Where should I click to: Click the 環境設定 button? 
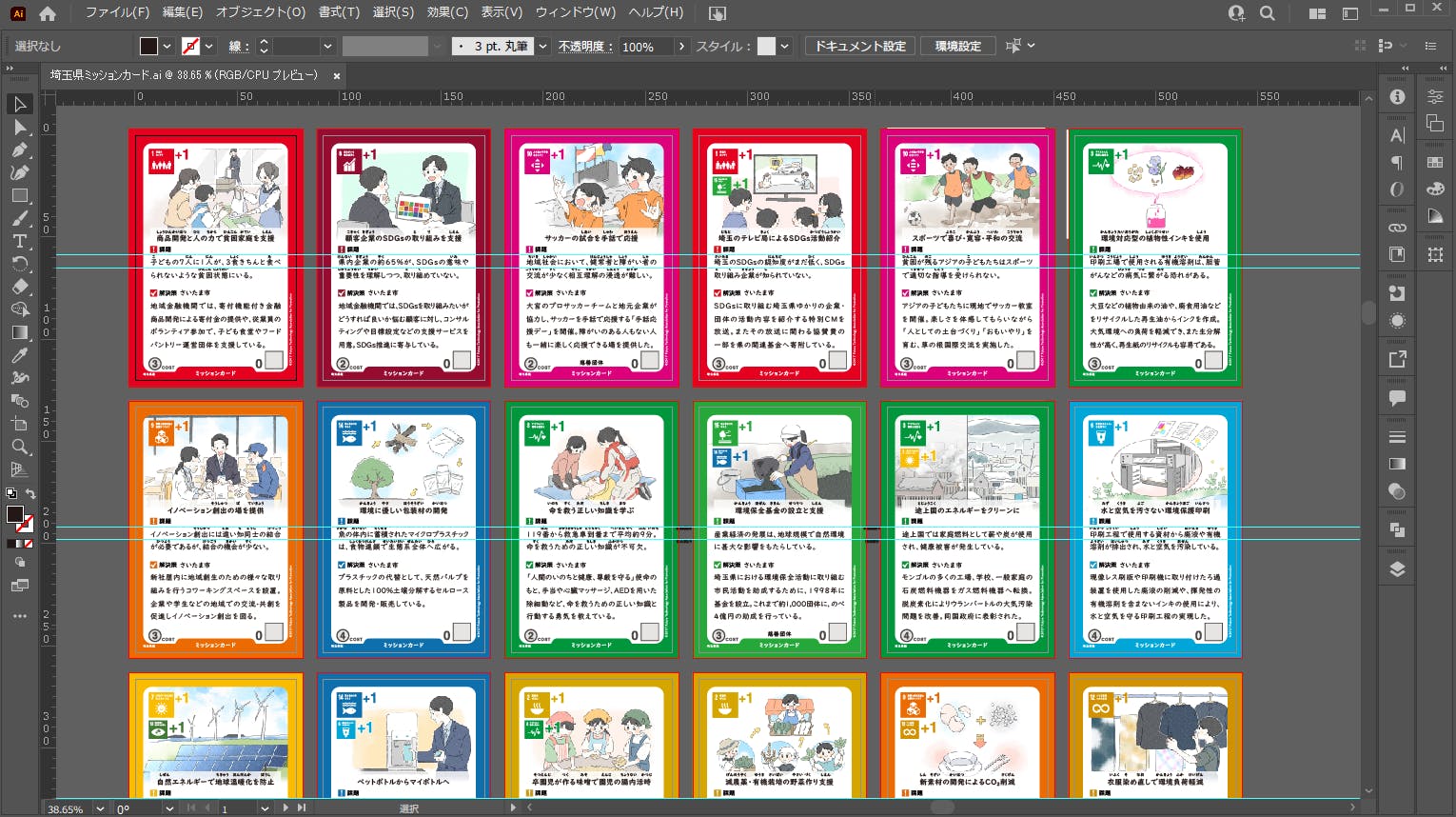point(957,46)
